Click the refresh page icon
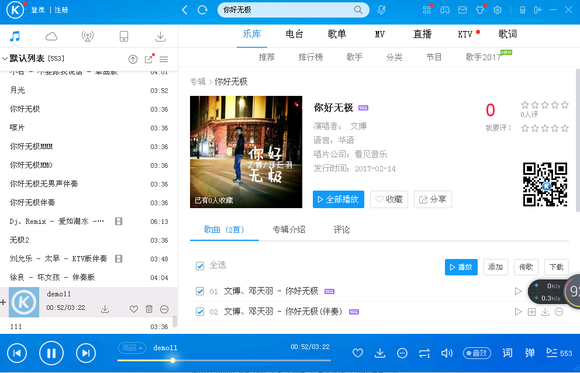This screenshot has width=580, height=373. point(202,10)
